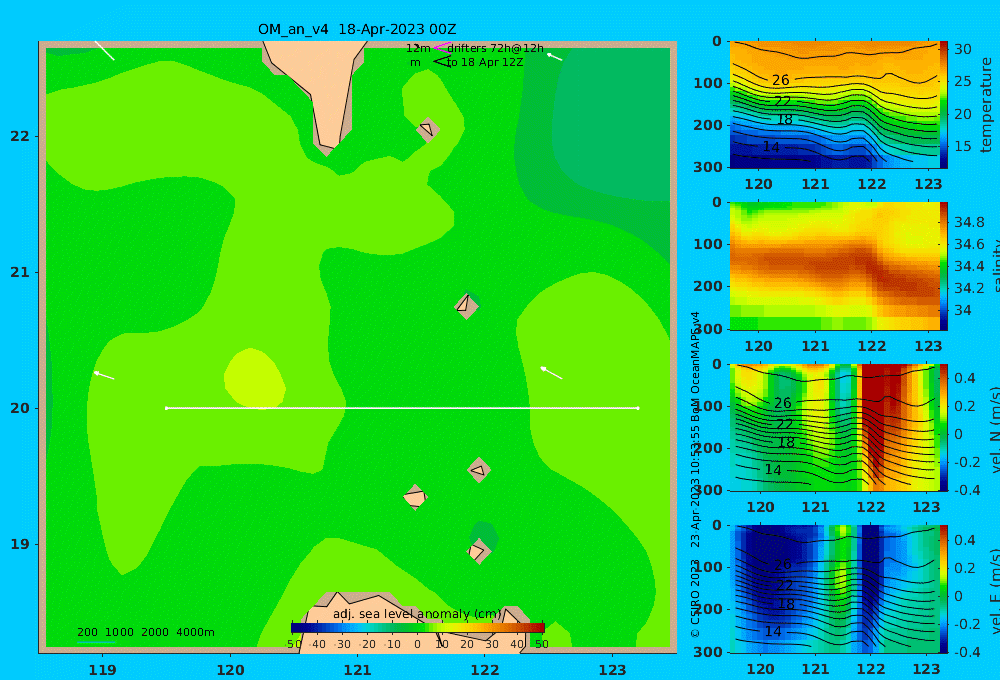The width and height of the screenshot is (1000, 680).
Task: Click the '30' tick on the temperature colorbar
Action: [x=962, y=50]
